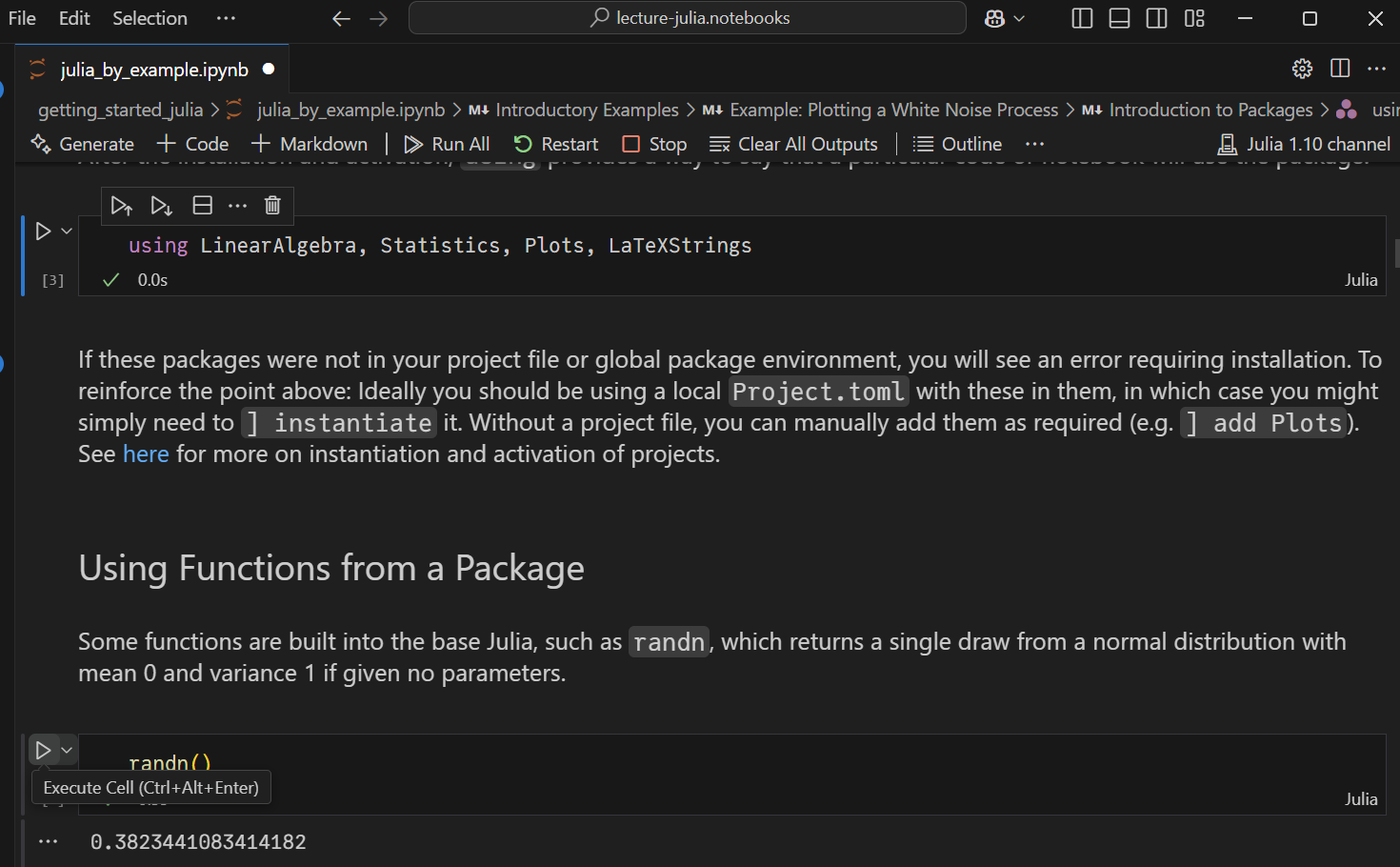Open the Edit menu
Image resolution: width=1400 pixels, height=867 pixels.
[74, 18]
